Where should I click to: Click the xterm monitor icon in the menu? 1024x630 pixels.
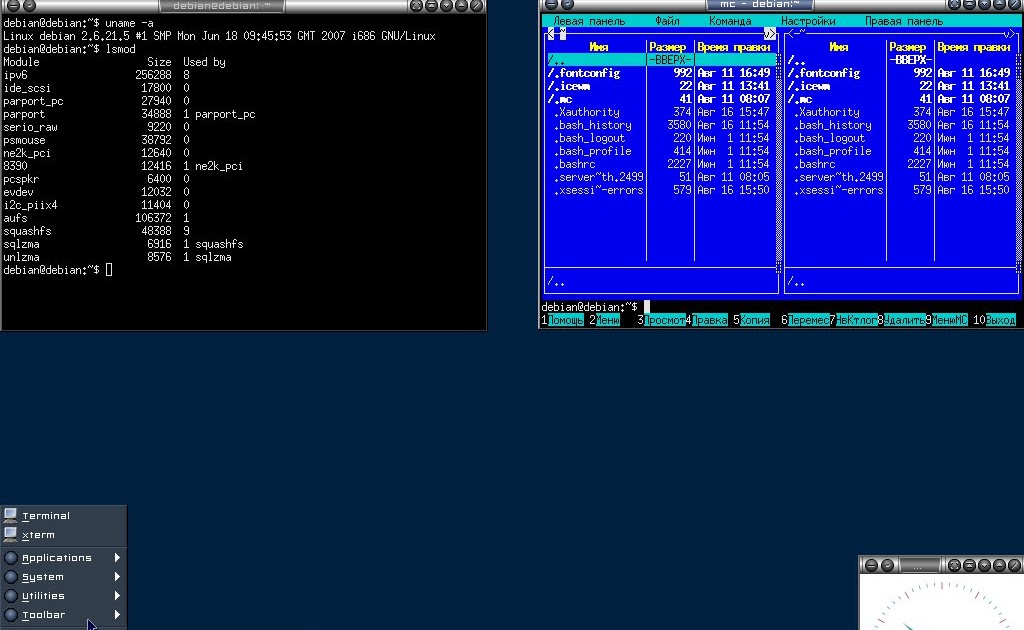10,534
